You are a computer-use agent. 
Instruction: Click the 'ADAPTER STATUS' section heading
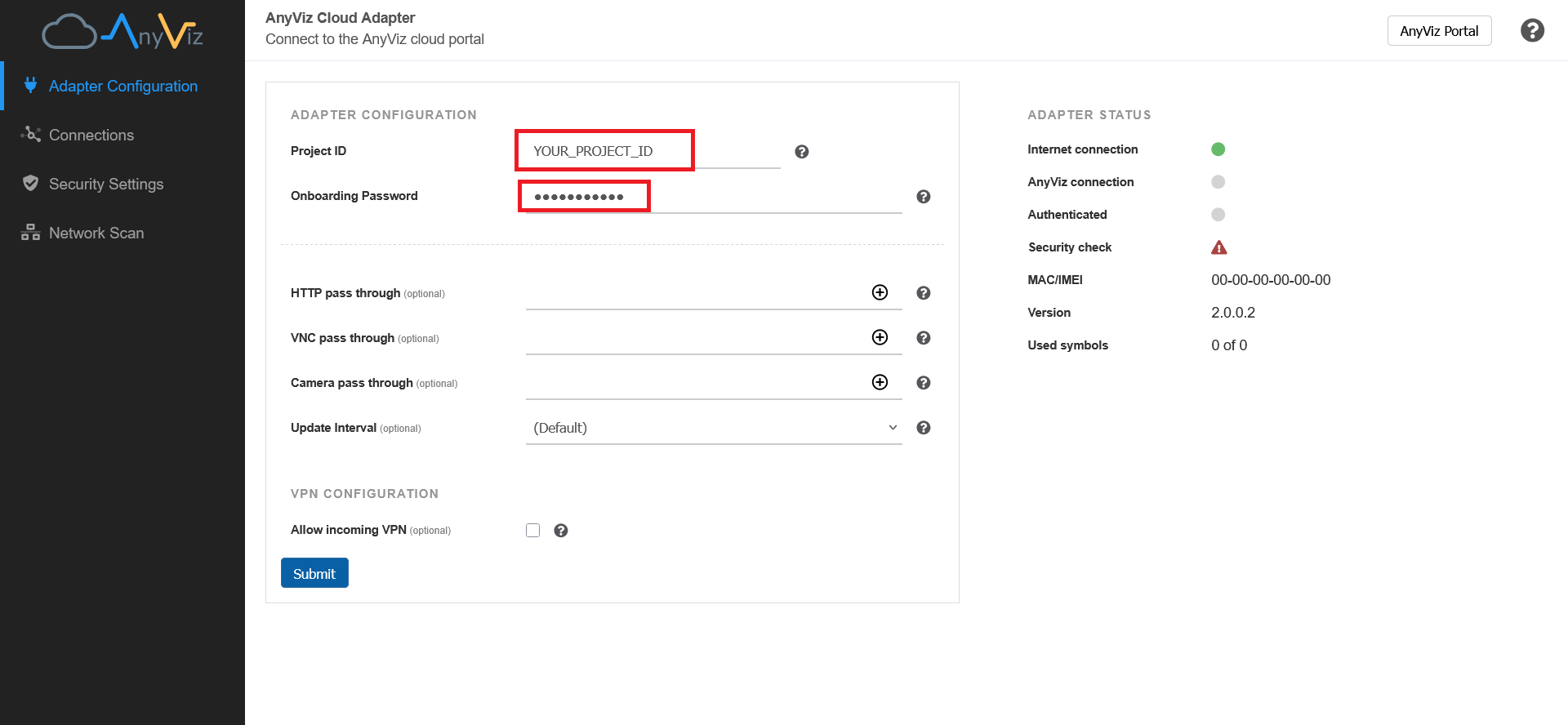(x=1089, y=115)
